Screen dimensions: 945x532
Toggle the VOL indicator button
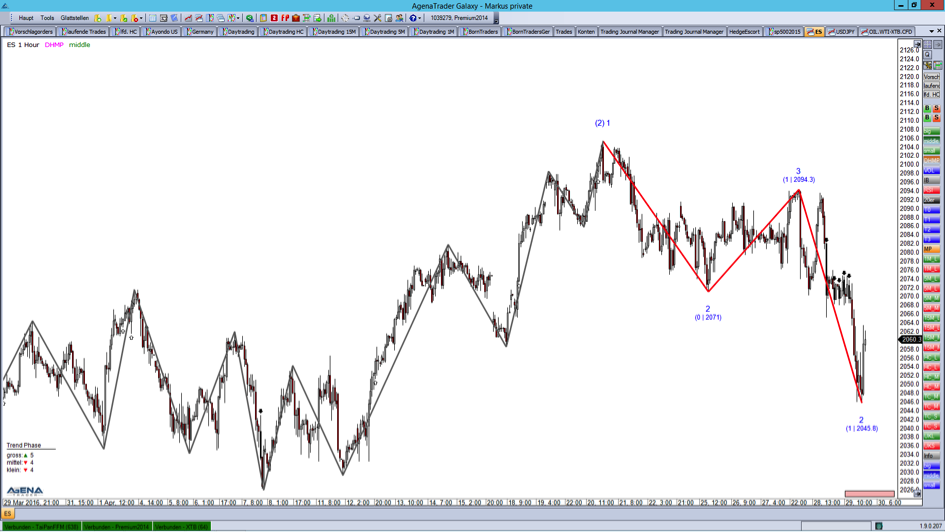tap(932, 171)
